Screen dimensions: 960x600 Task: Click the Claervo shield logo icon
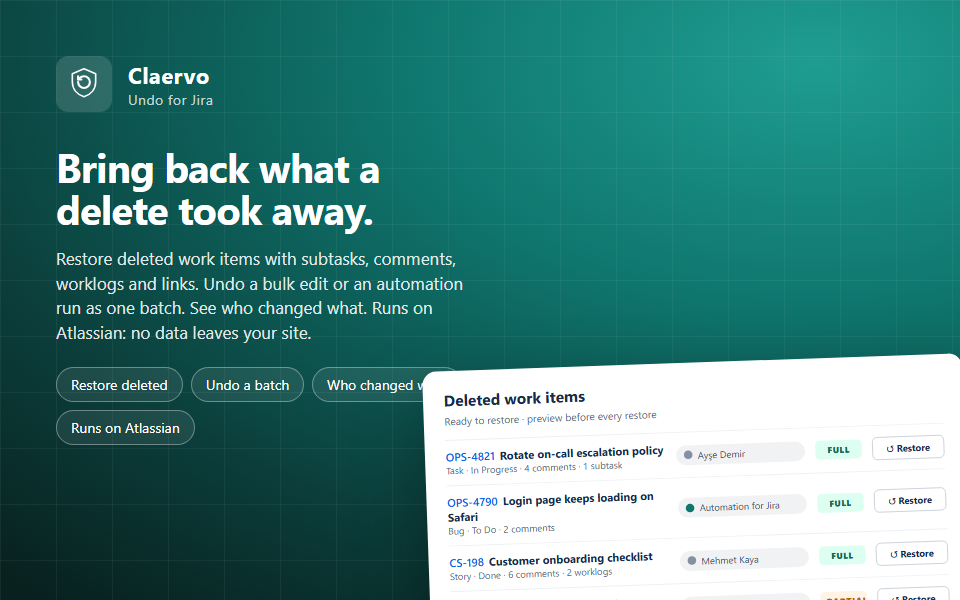click(84, 84)
